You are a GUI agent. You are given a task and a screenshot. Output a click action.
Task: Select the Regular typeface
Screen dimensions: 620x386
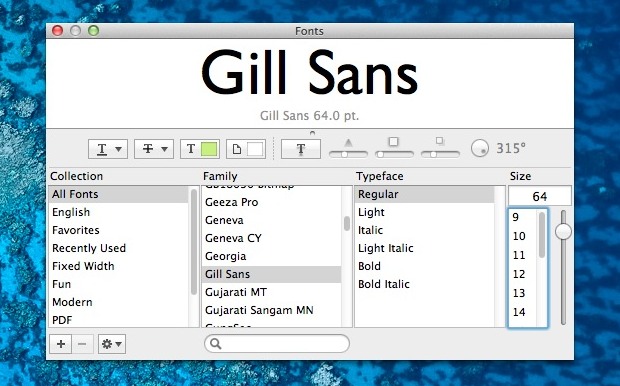pos(425,194)
